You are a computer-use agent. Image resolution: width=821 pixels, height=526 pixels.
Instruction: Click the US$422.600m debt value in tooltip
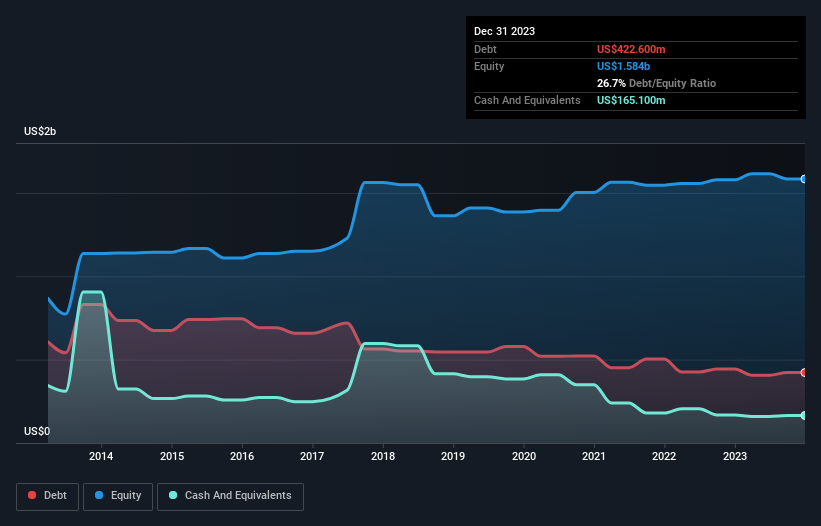click(631, 49)
